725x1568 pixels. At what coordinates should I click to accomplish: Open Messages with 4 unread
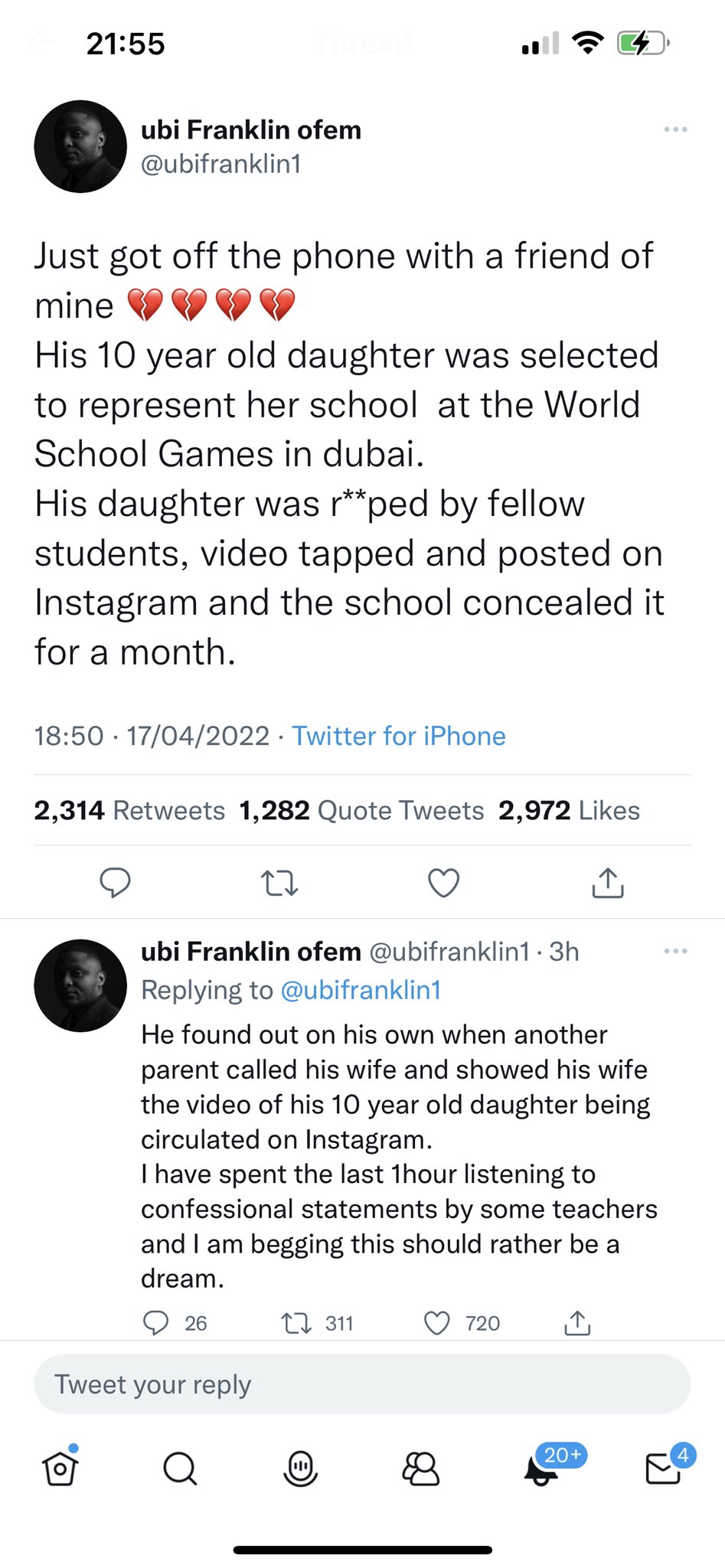pyautogui.click(x=663, y=1468)
